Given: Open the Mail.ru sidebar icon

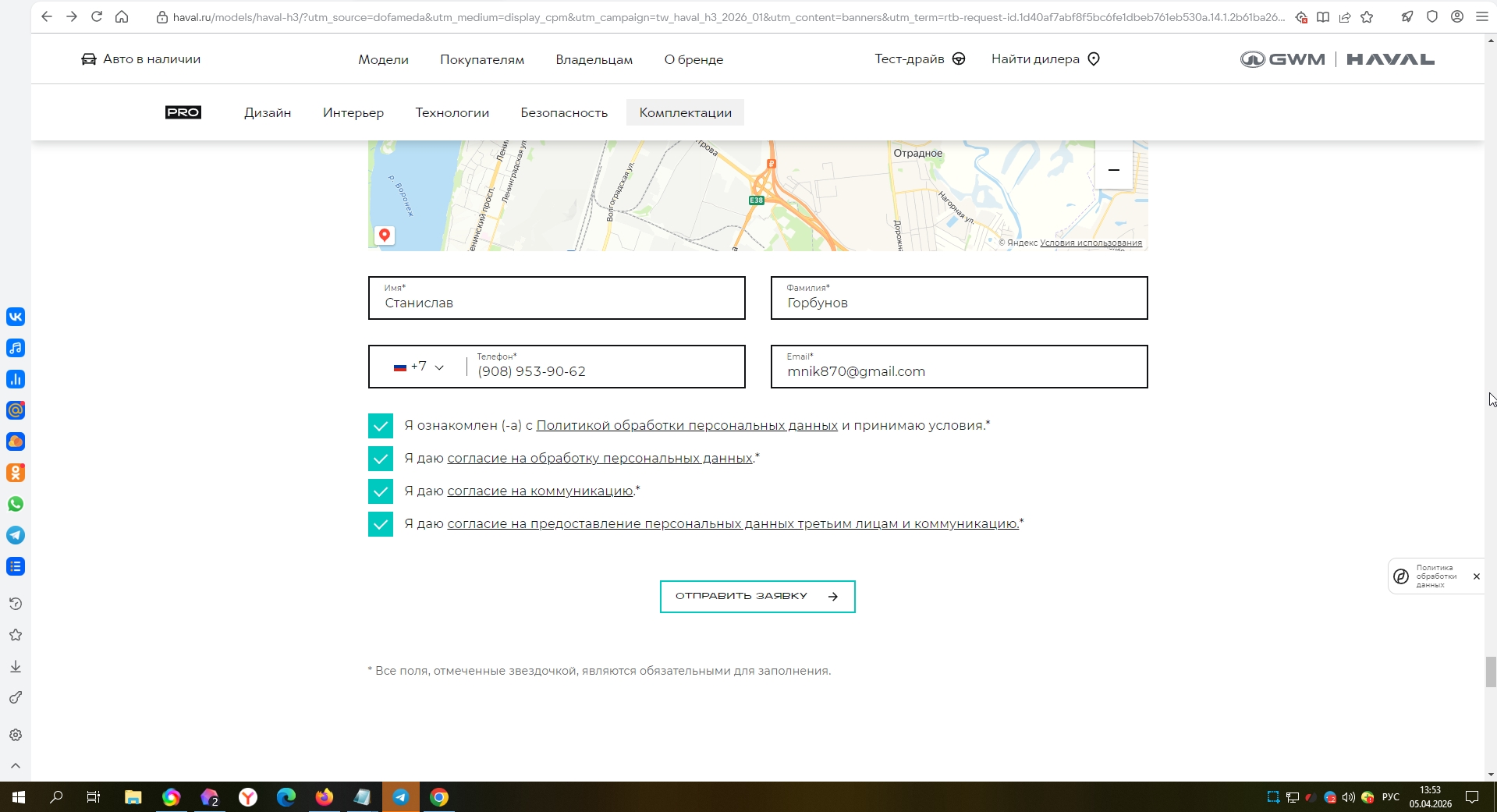Looking at the screenshot, I should 16,410.
